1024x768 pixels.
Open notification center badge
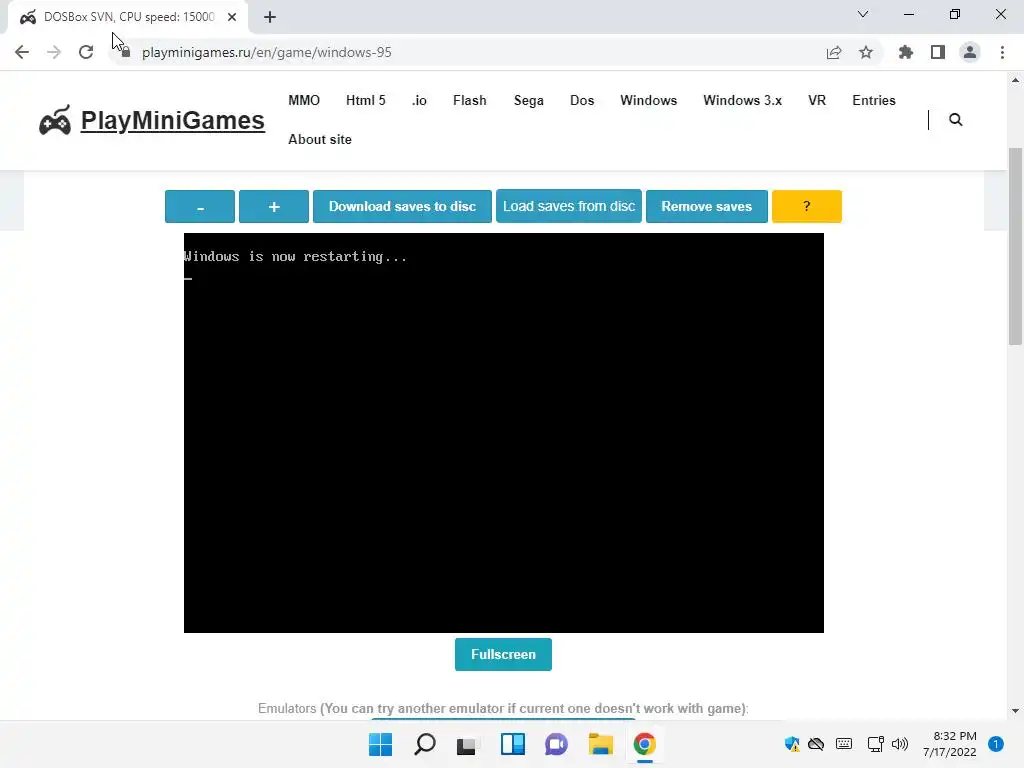[x=996, y=744]
